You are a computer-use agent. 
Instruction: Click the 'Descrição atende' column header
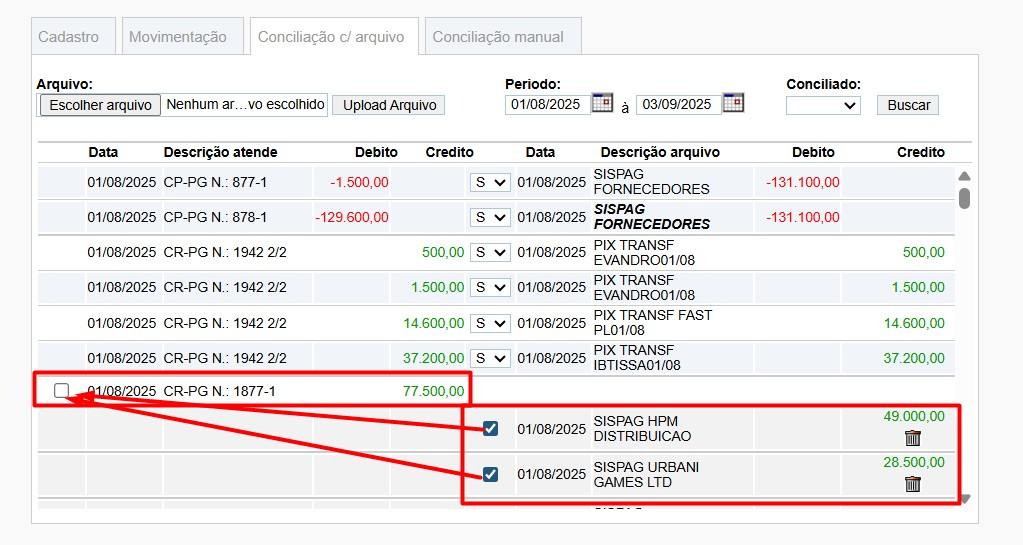point(221,152)
